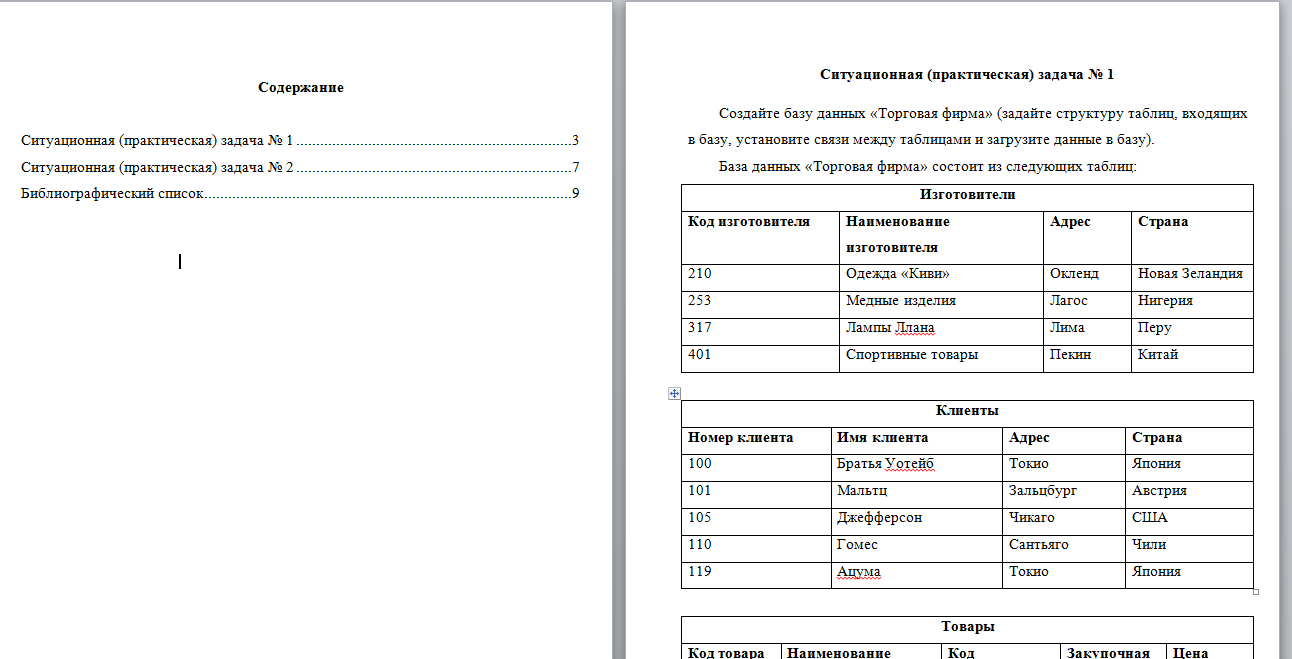Click the table move handle icon above Клиенты
The height and width of the screenshot is (659, 1292).
point(674,394)
